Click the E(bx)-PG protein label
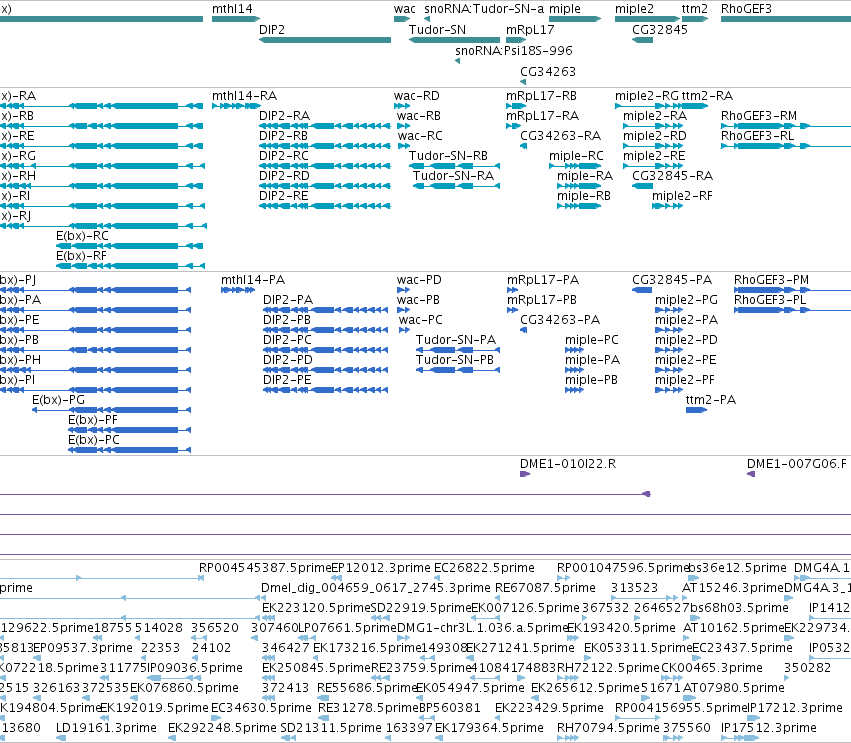The height and width of the screenshot is (743, 851). (59, 400)
